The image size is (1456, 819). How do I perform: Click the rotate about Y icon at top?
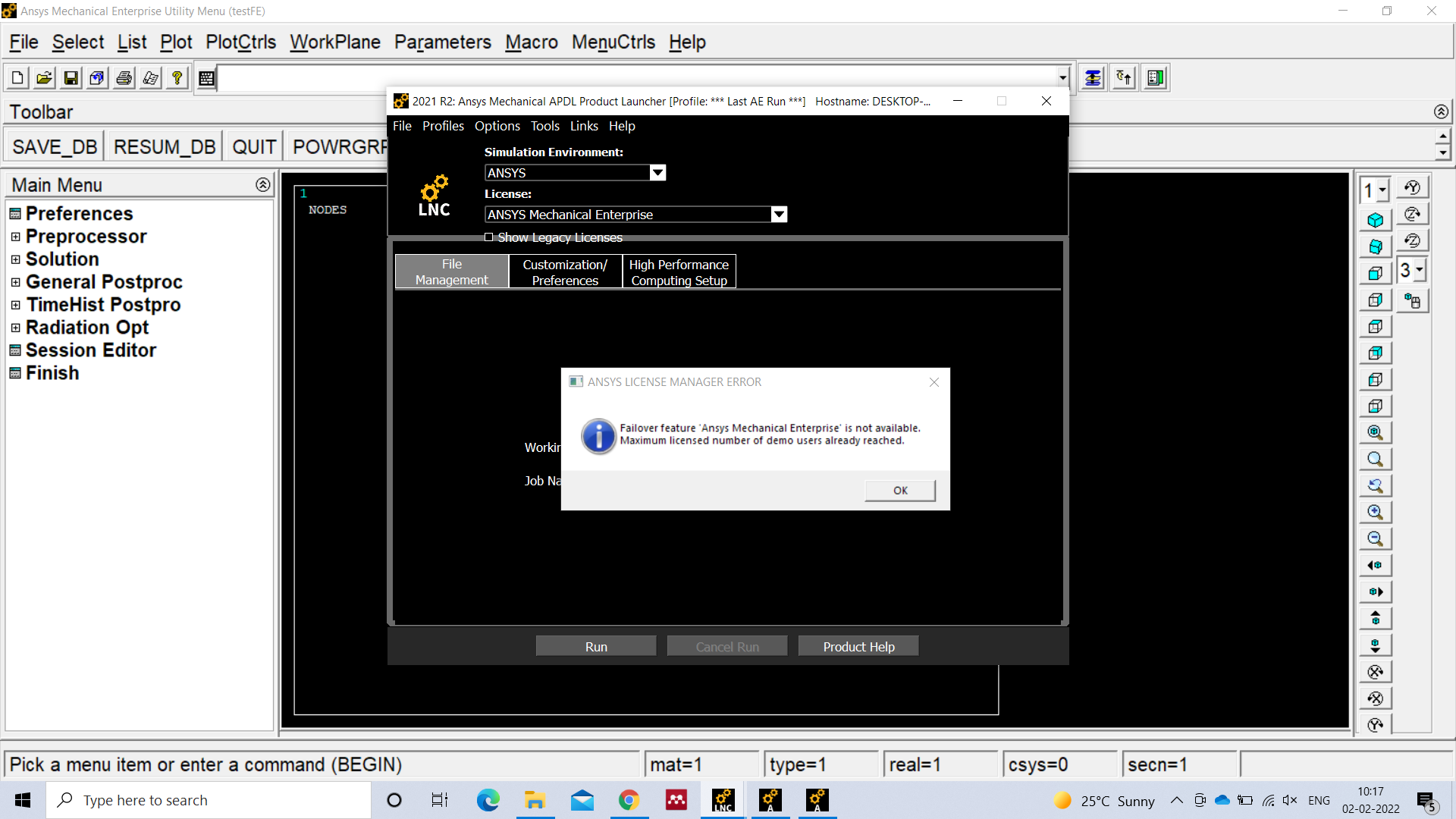[x=1412, y=187]
